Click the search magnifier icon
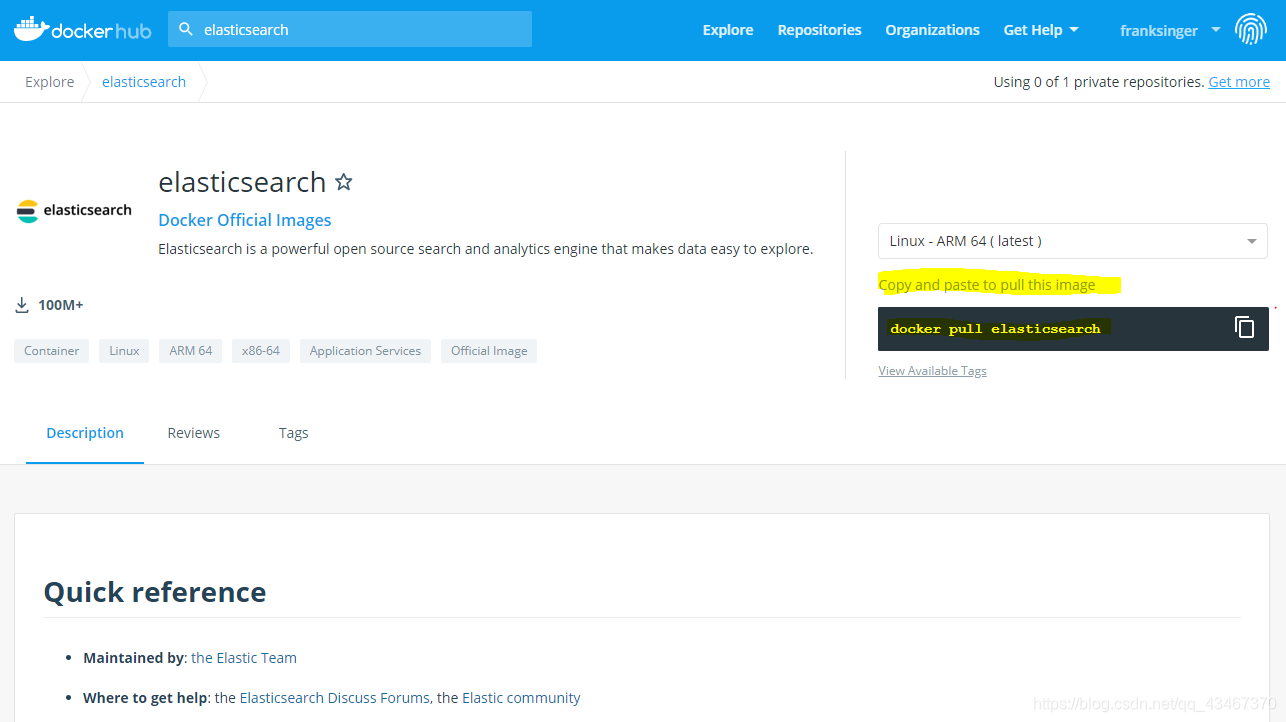The height and width of the screenshot is (722, 1286). point(186,29)
